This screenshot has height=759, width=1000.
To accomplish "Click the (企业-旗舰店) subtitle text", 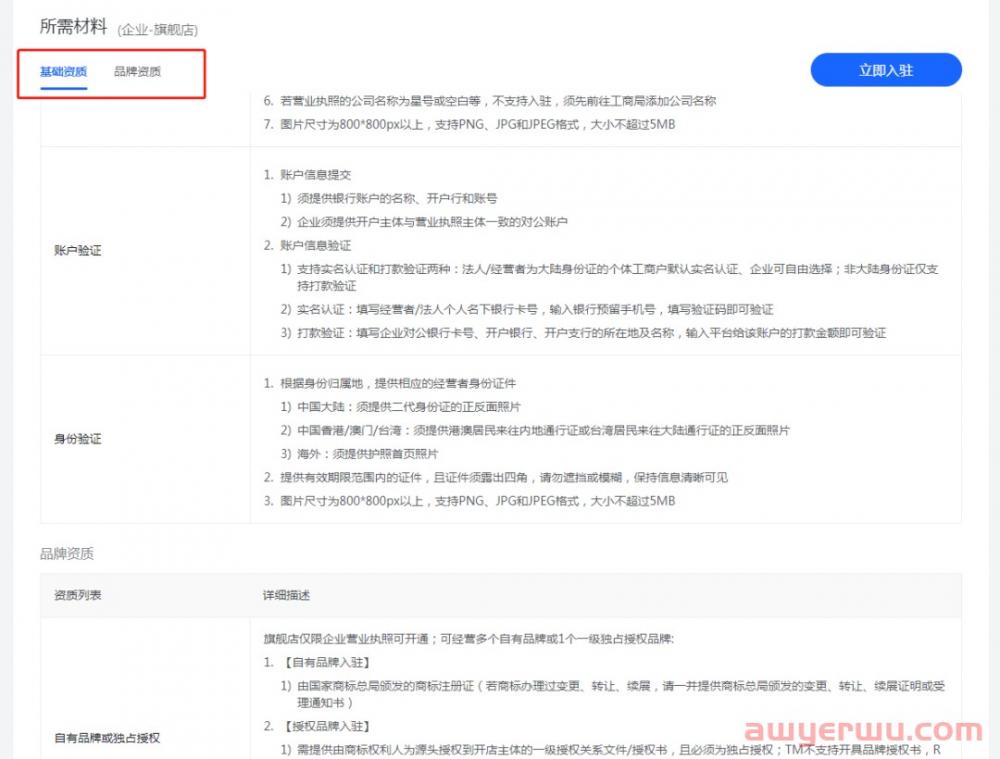I will 157,30.
